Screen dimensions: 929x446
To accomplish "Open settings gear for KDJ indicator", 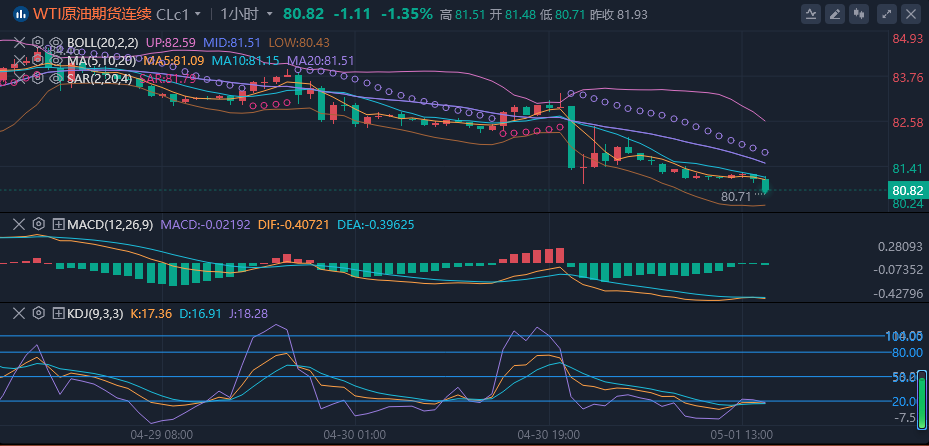I will 38,313.
